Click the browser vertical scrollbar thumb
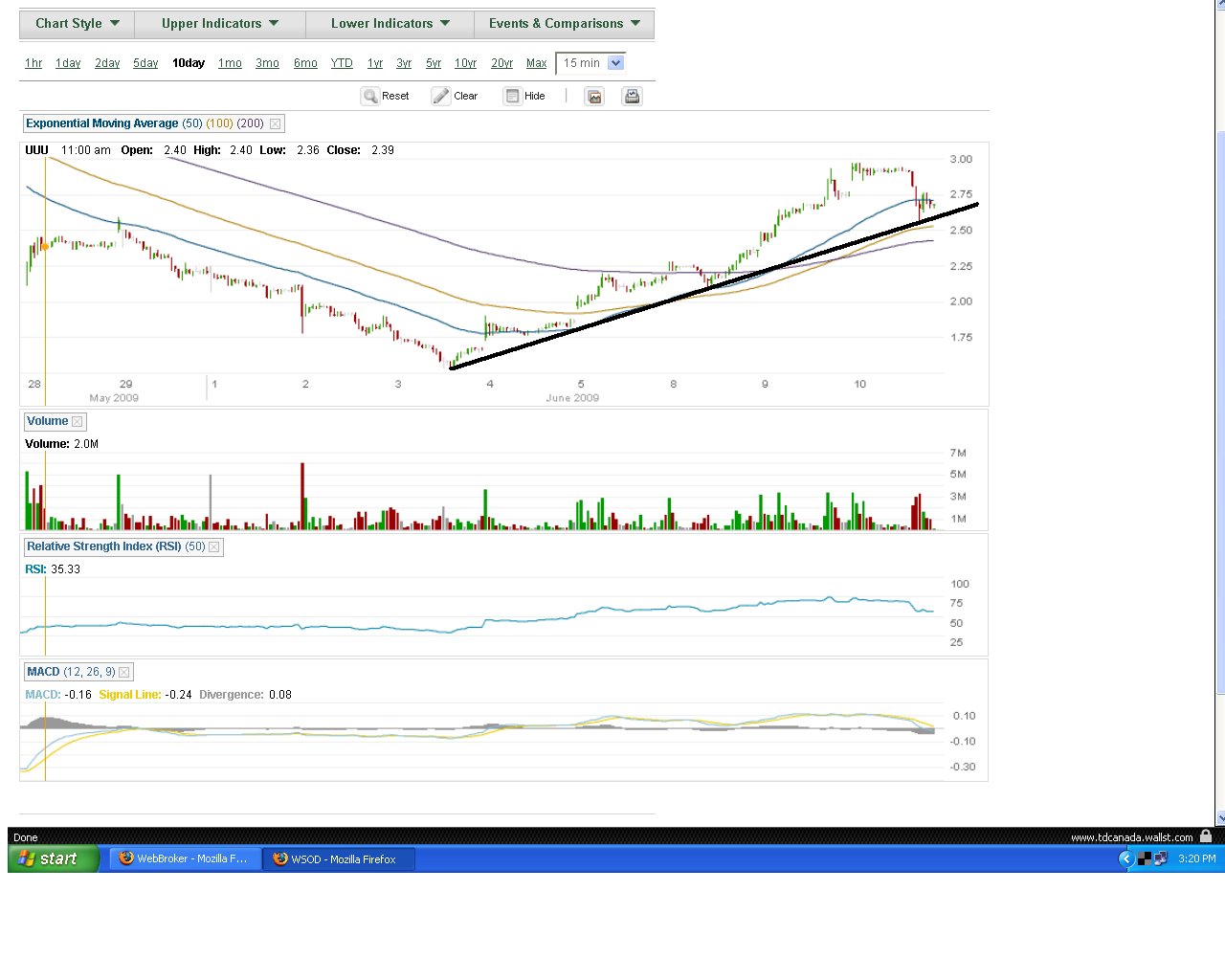Image resolution: width=1225 pixels, height=980 pixels. [x=1220, y=412]
